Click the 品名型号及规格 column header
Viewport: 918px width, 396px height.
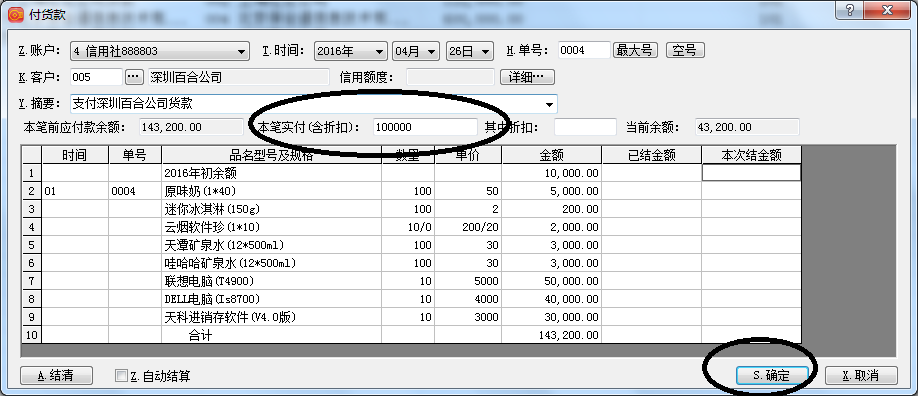[x=272, y=155]
